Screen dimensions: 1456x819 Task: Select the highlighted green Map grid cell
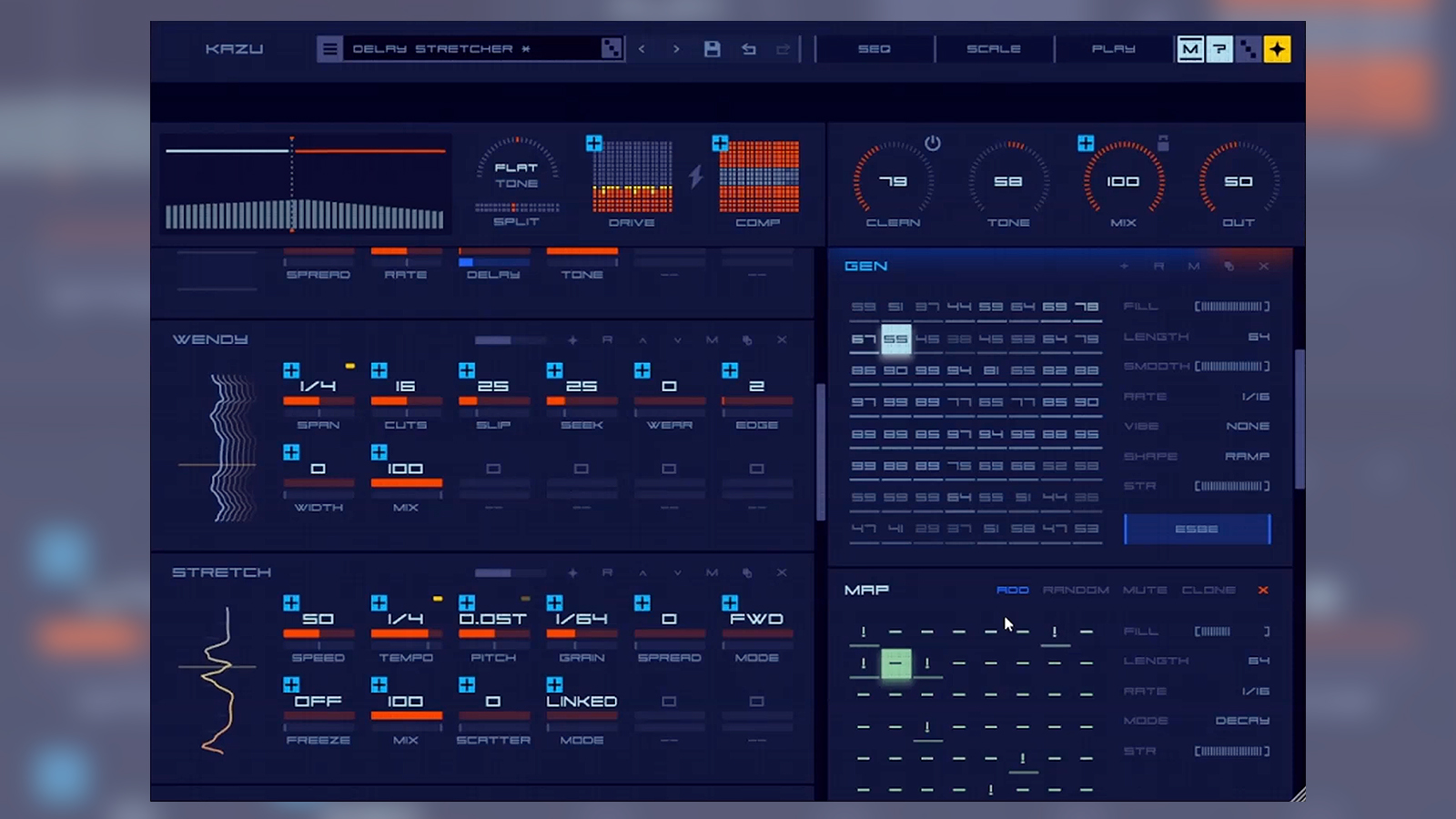coord(895,663)
